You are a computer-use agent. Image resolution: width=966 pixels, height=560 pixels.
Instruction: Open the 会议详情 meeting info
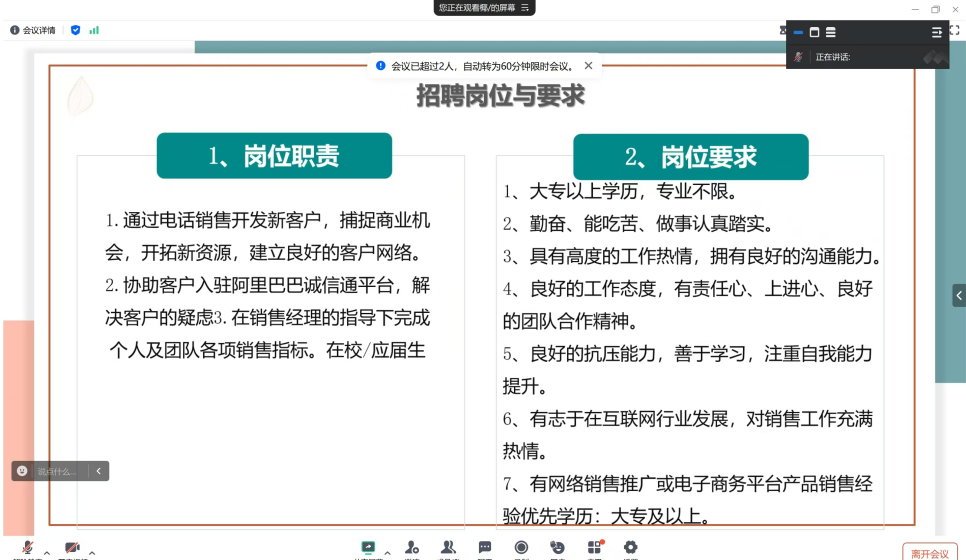click(33, 30)
